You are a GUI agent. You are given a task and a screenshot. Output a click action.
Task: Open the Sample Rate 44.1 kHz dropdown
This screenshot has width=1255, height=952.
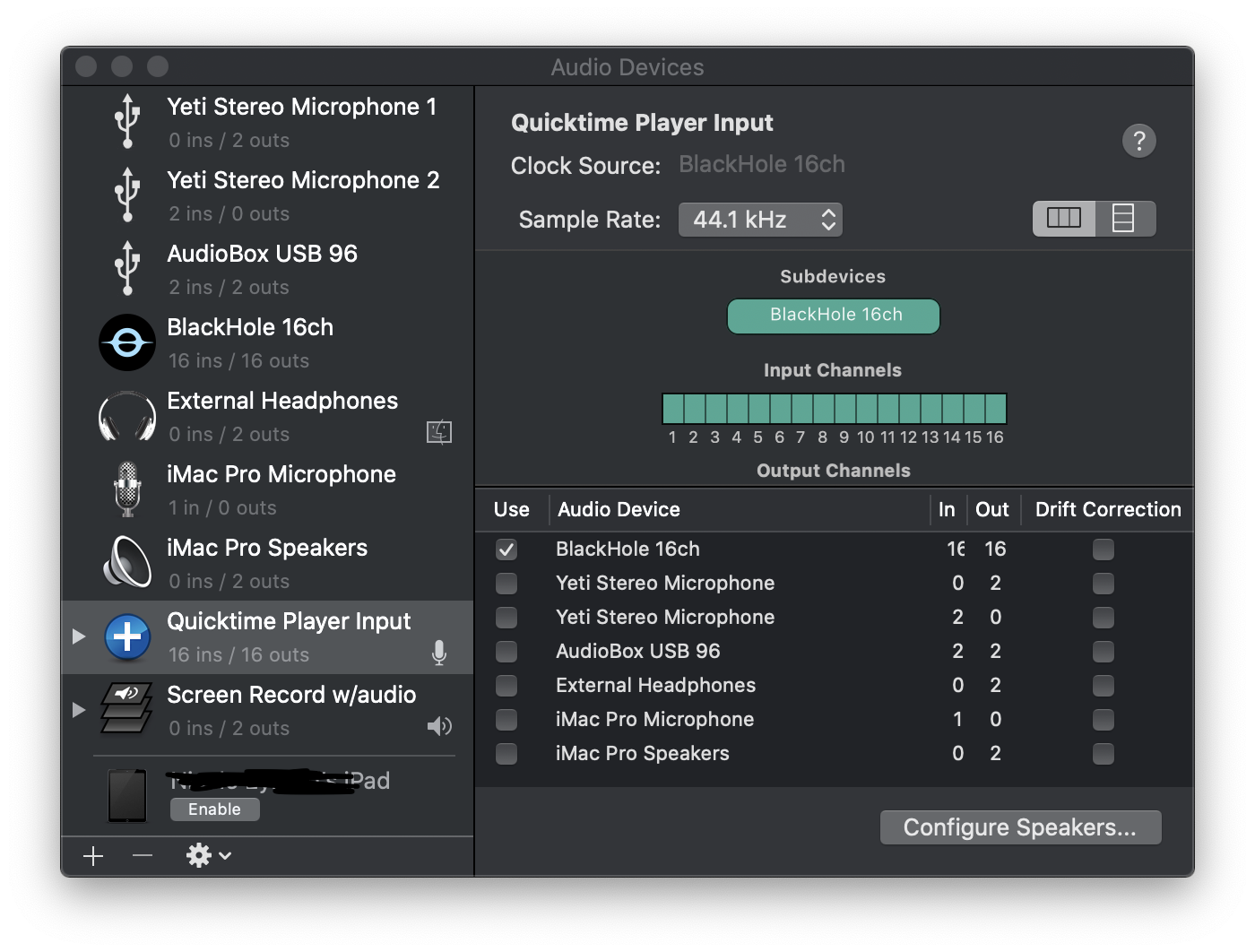760,220
